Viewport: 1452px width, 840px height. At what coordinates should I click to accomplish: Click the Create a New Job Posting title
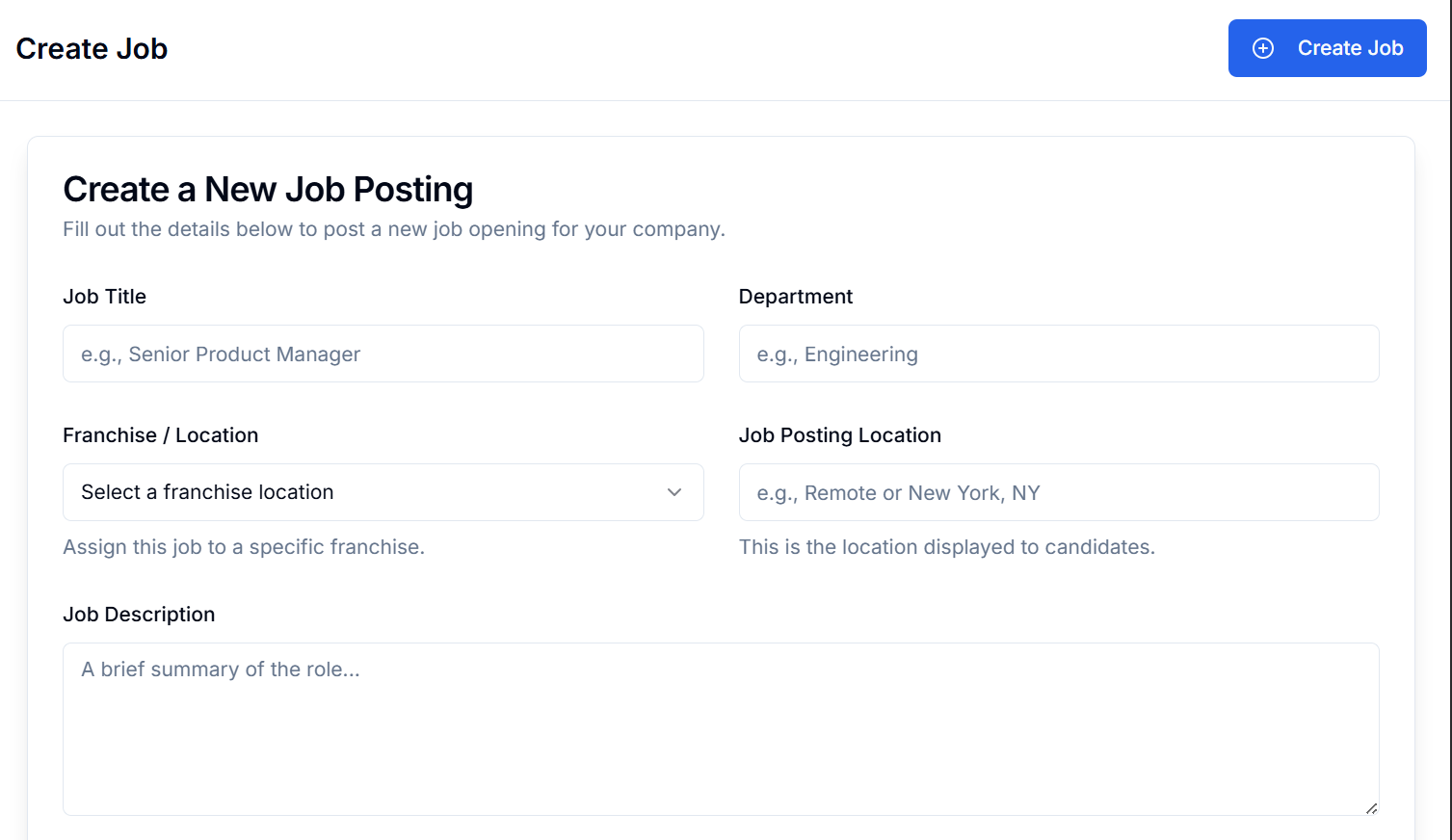coord(268,189)
